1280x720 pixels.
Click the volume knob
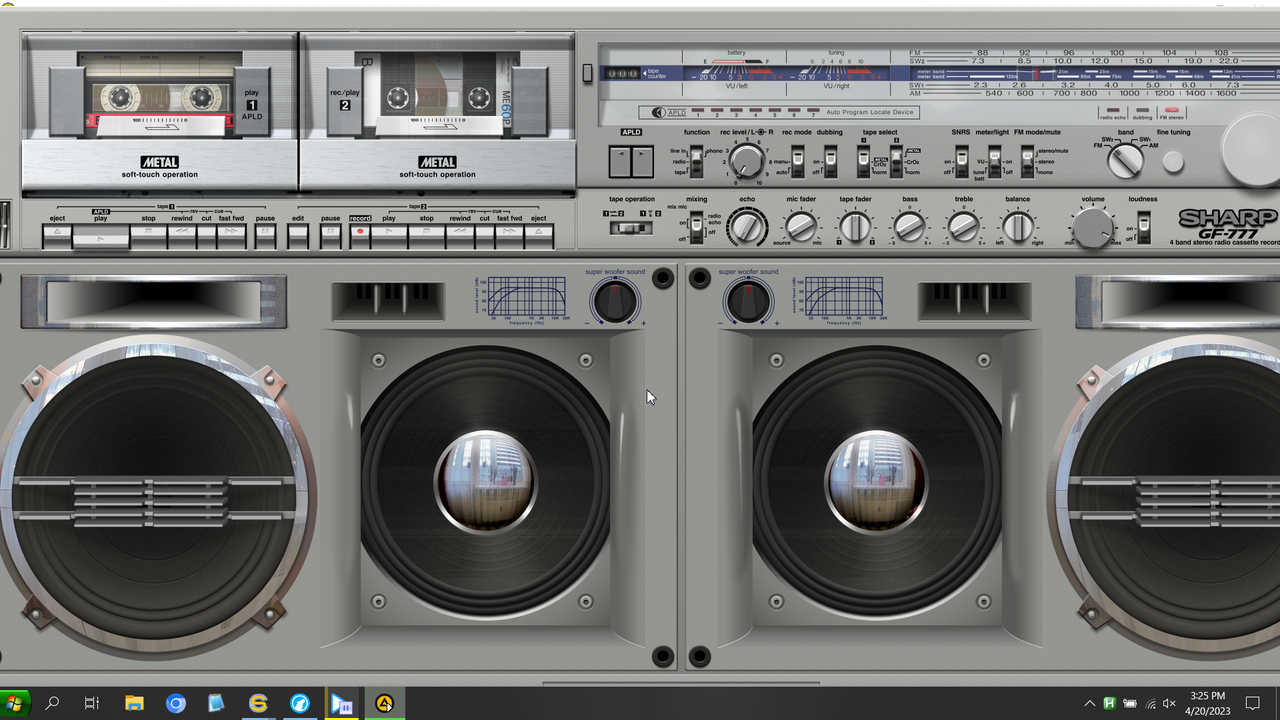pyautogui.click(x=1094, y=228)
